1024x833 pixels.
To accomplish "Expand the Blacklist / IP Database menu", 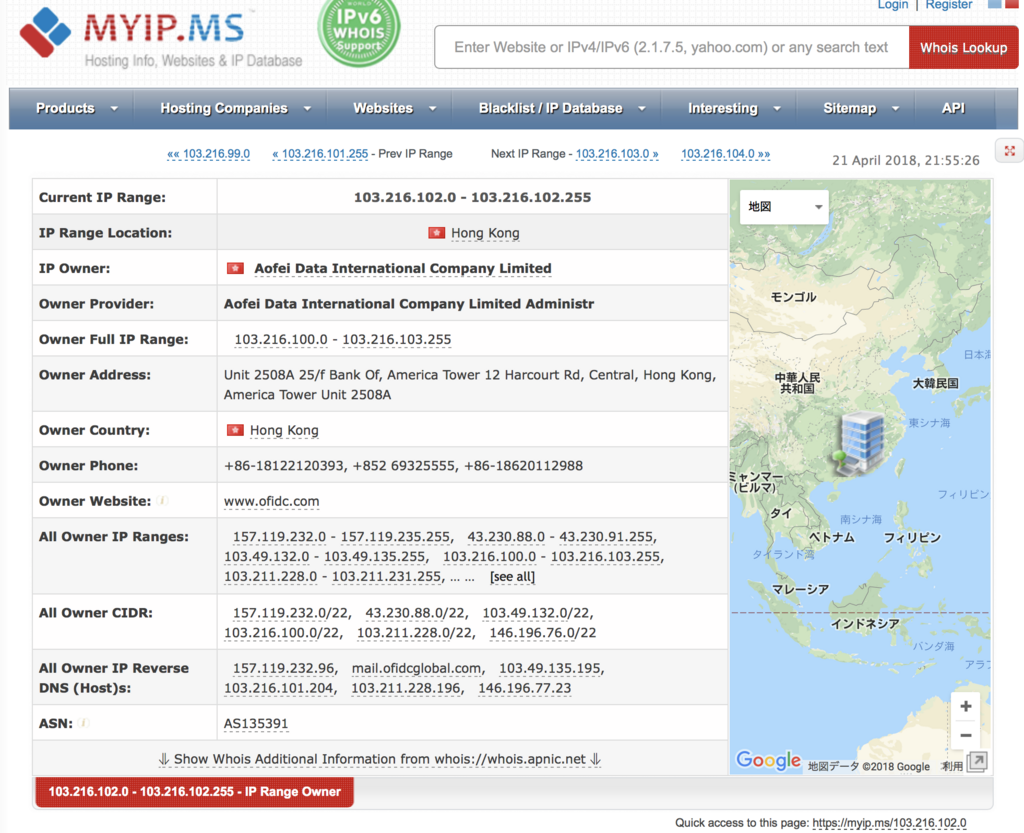I will 562,108.
